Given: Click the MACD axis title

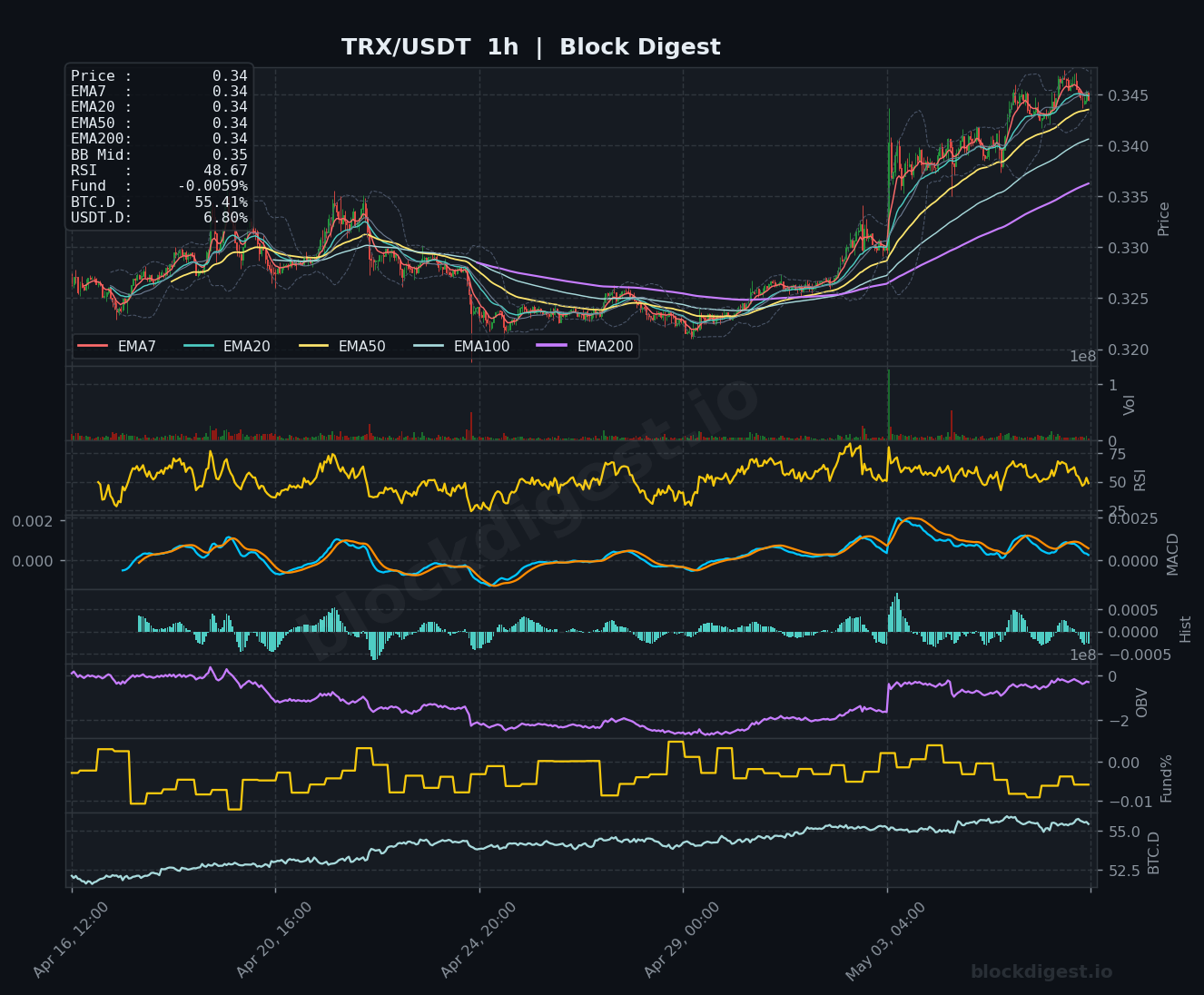Looking at the screenshot, I should 1172,554.
